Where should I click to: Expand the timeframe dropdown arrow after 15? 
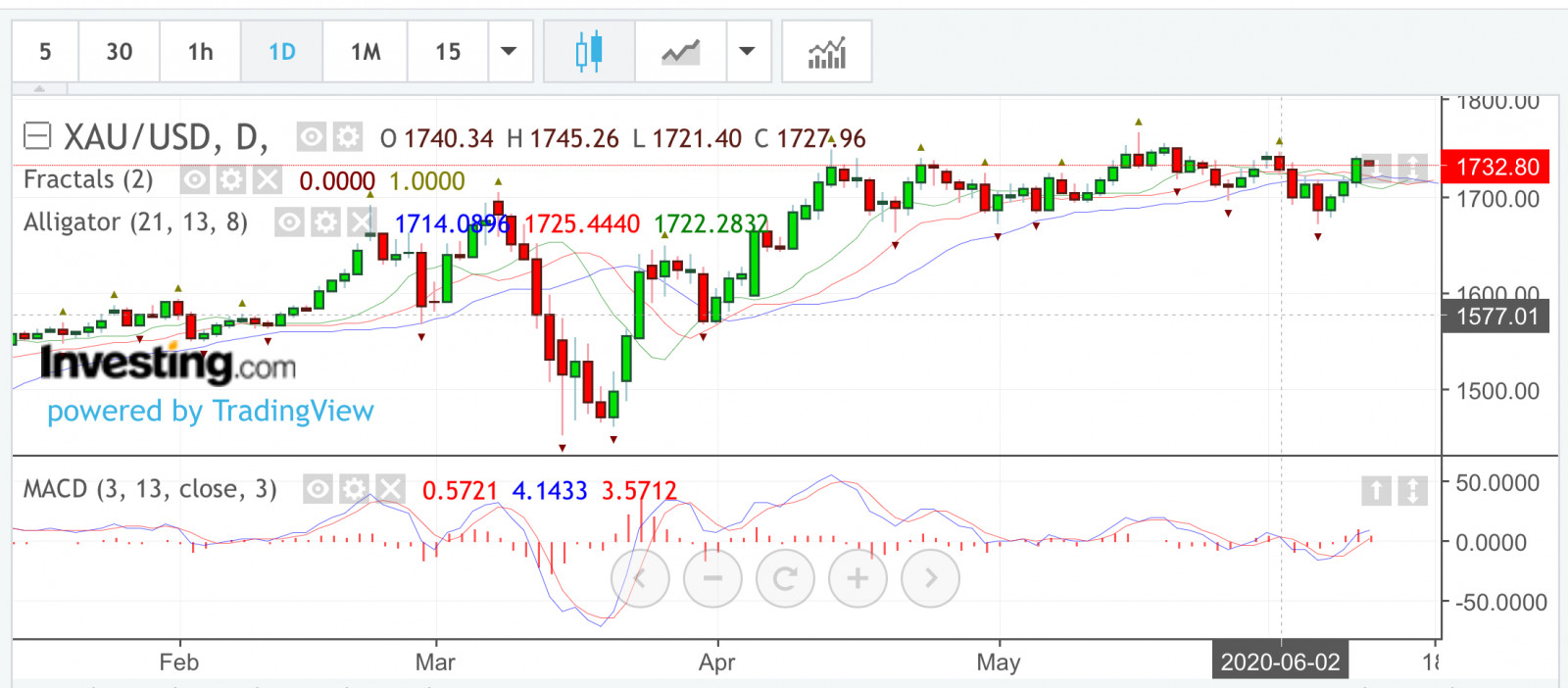tap(509, 52)
